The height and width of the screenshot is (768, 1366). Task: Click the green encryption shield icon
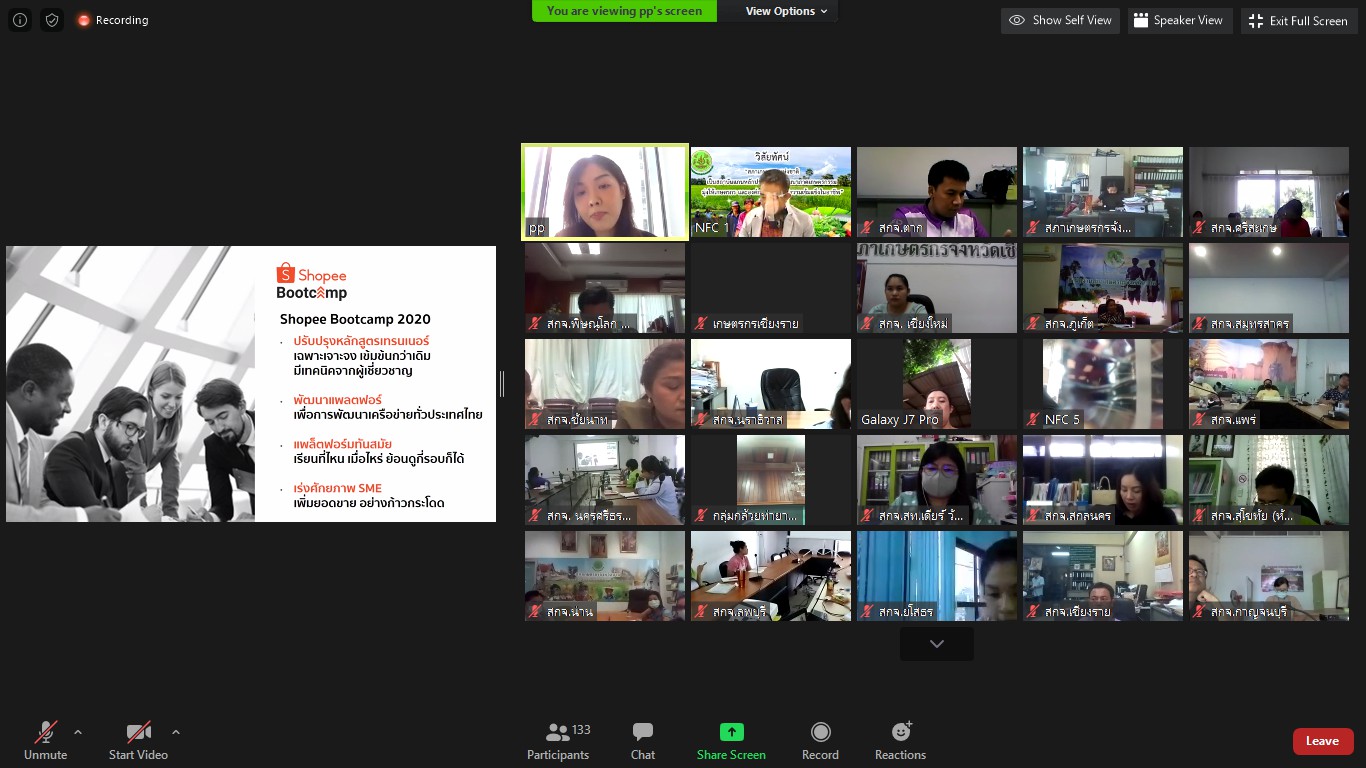[x=52, y=20]
